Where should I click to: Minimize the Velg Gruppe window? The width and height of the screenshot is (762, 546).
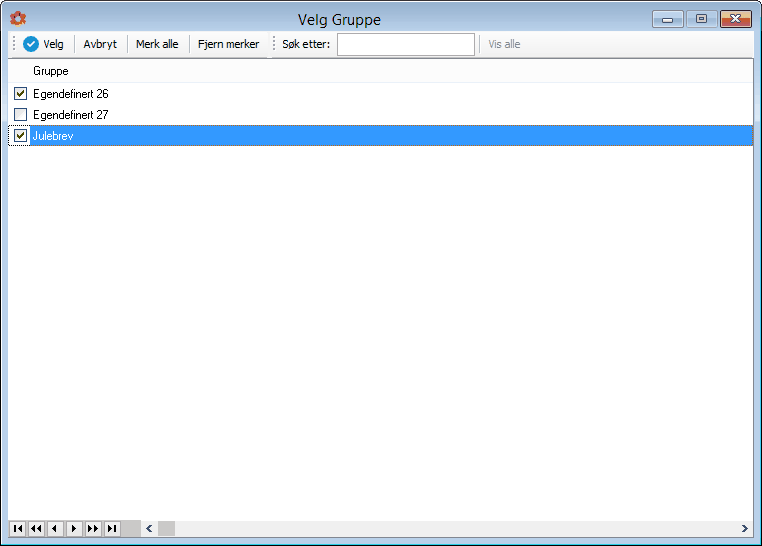(668, 19)
